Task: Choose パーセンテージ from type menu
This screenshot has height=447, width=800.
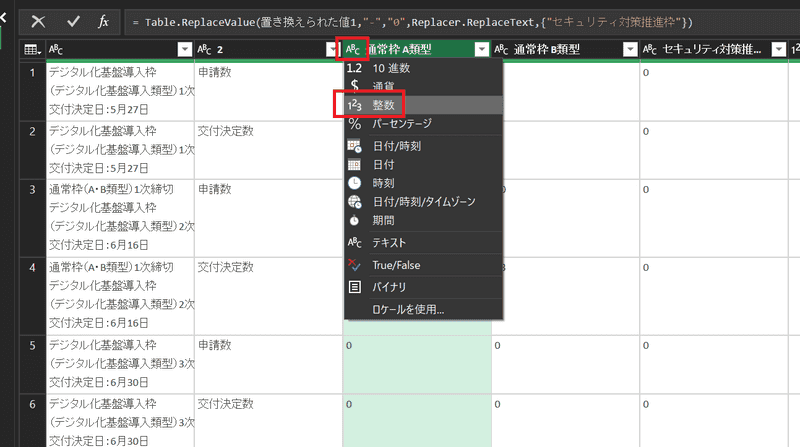Action: 403,124
